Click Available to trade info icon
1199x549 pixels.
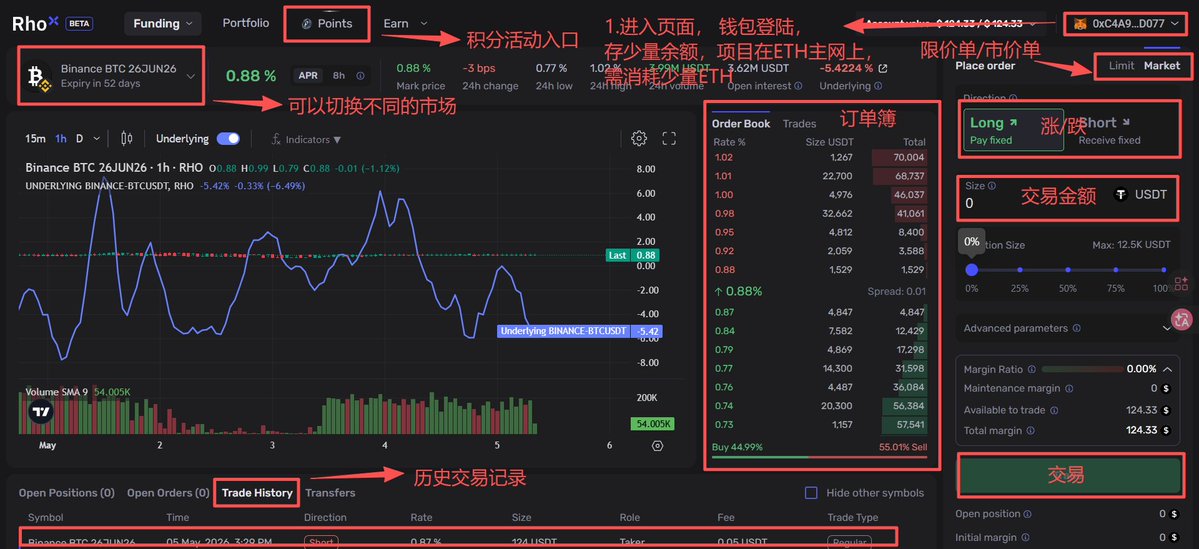pos(1054,410)
